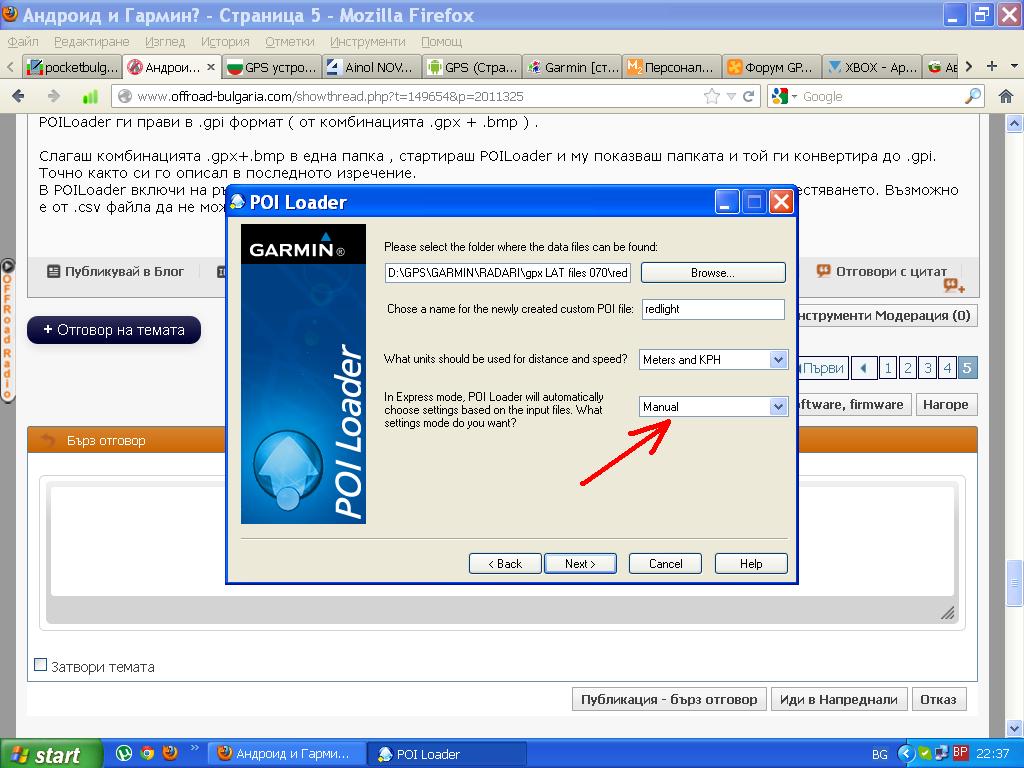The height and width of the screenshot is (768, 1024).
Task: Switch to pocketbulg... tab
Action: tap(72, 67)
